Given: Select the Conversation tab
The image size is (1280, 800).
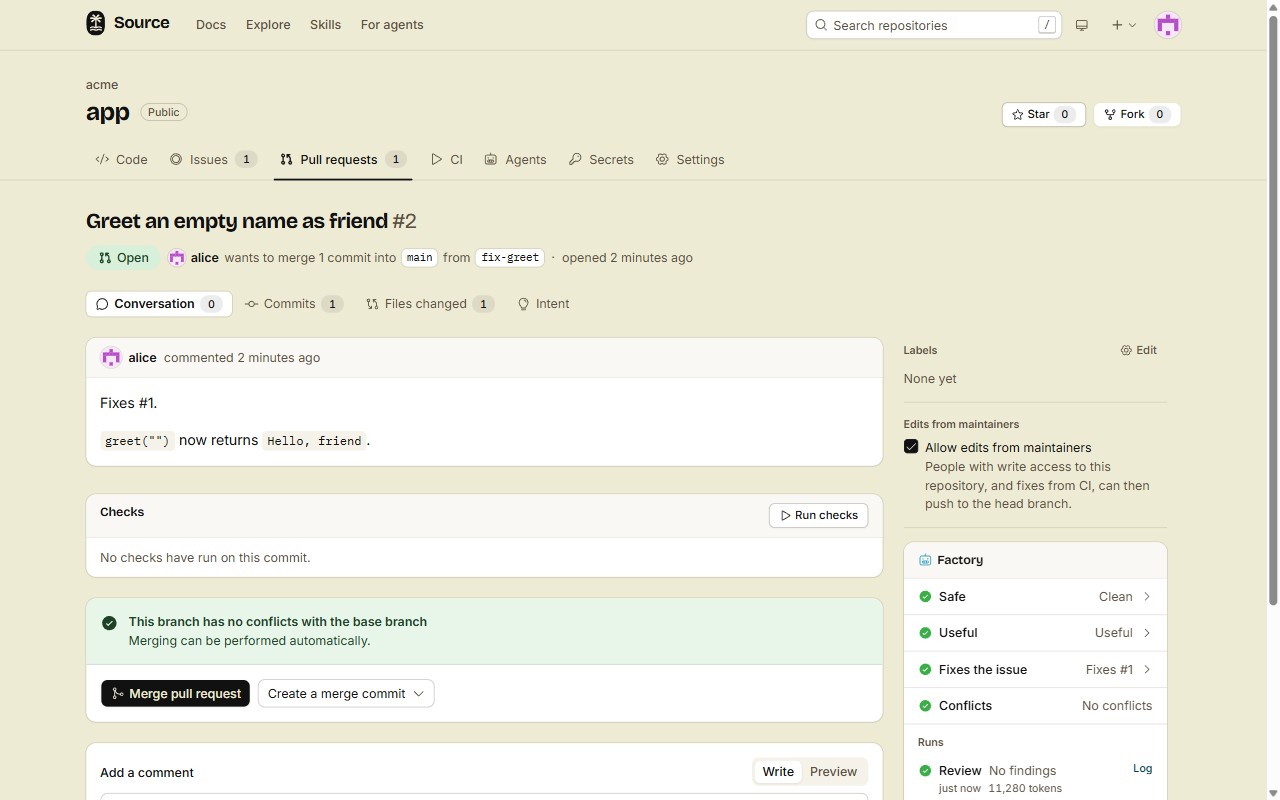Looking at the screenshot, I should point(159,304).
